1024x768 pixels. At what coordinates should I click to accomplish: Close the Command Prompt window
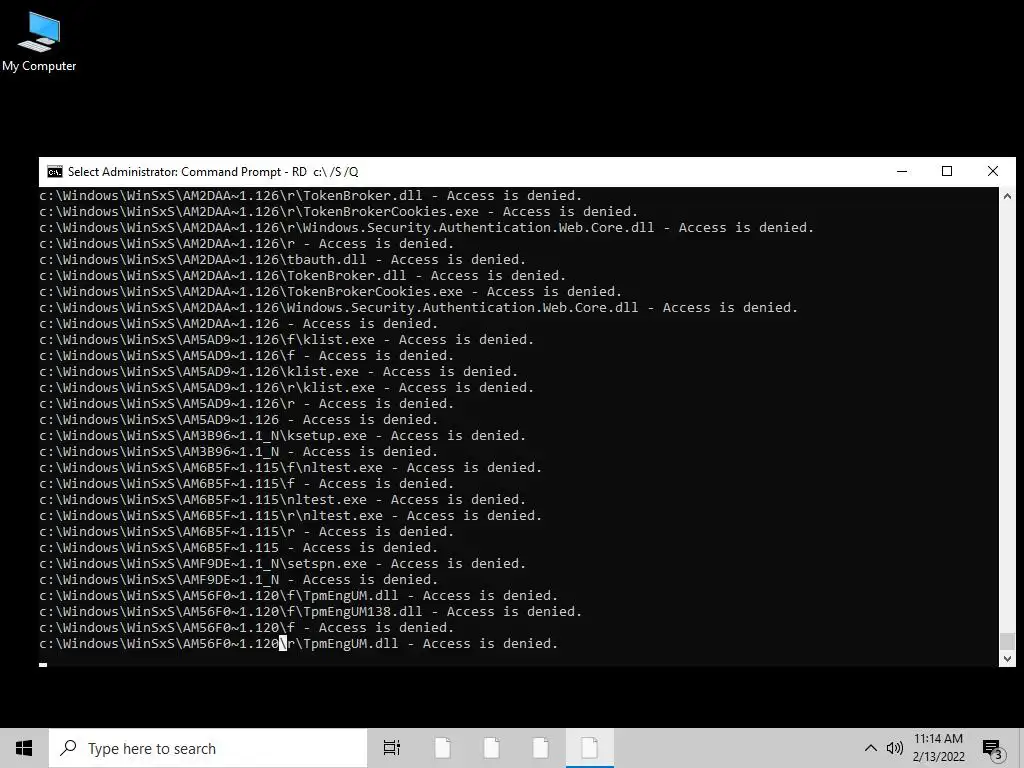coord(993,172)
